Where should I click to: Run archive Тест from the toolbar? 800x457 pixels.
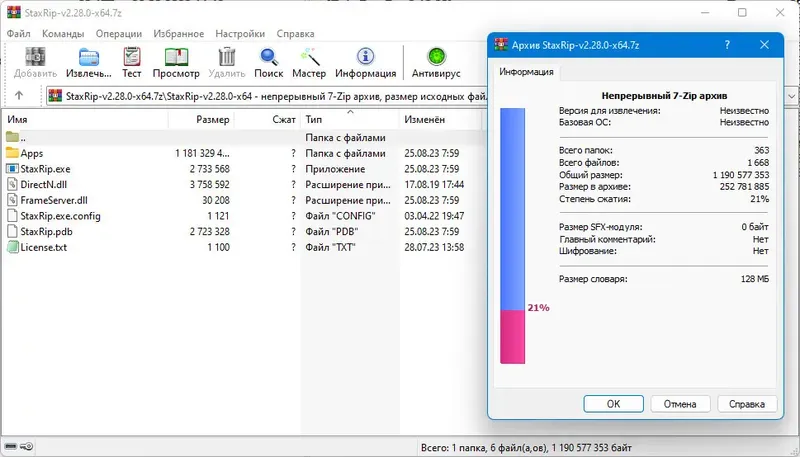pos(132,57)
